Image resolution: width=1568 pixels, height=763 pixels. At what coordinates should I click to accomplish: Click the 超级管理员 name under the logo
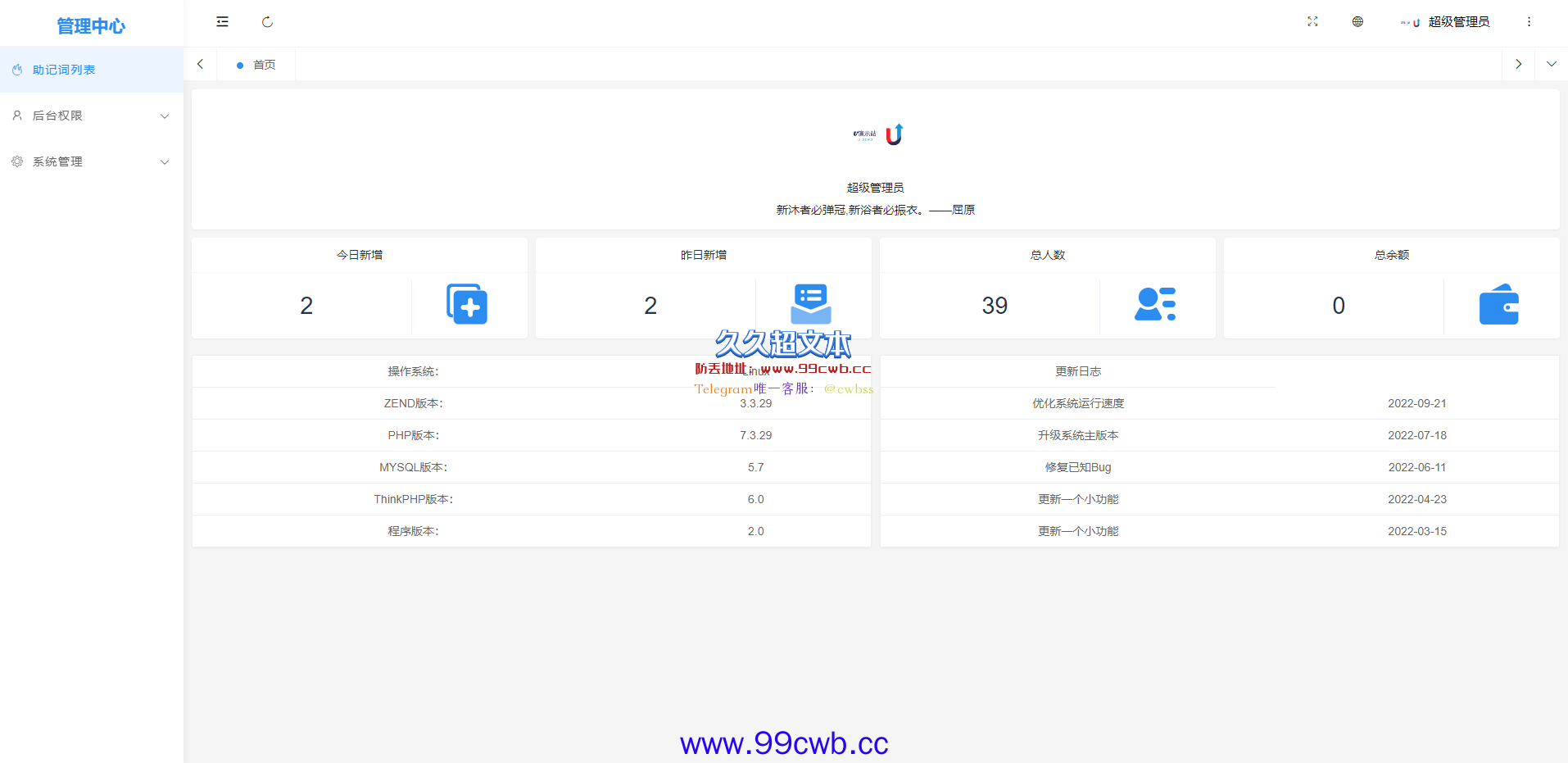pos(876,188)
